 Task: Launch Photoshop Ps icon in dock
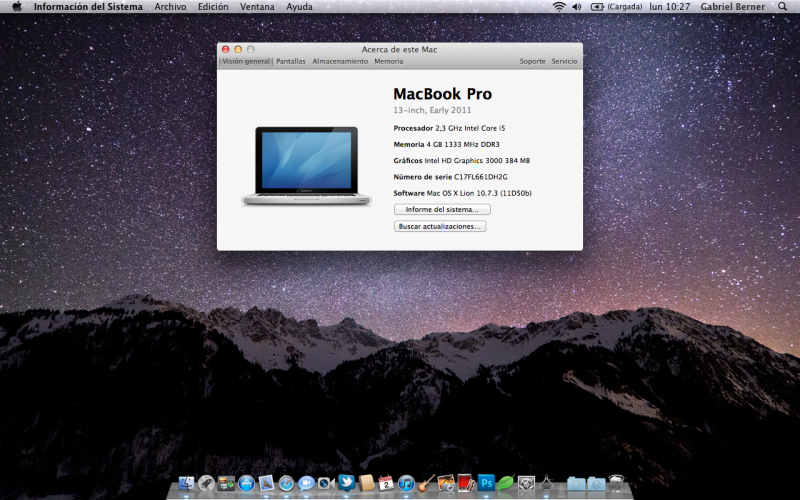click(x=486, y=483)
